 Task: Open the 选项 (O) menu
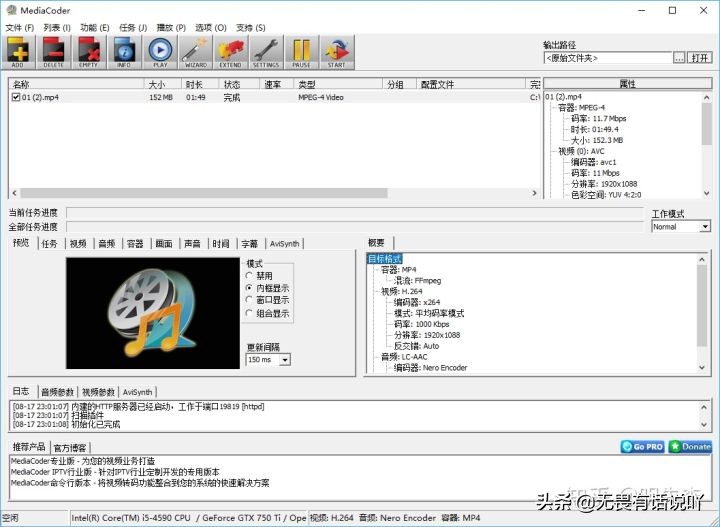point(211,28)
